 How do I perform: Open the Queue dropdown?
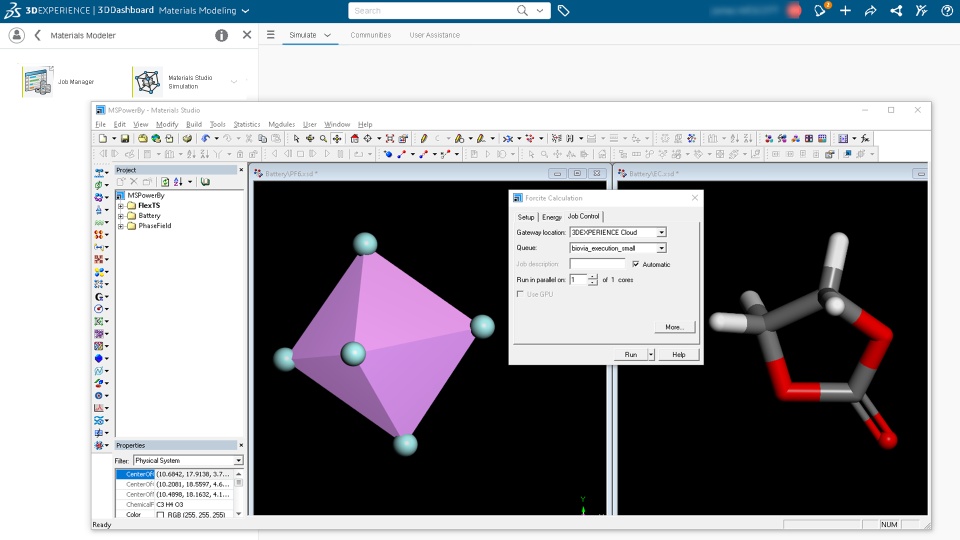coord(661,249)
